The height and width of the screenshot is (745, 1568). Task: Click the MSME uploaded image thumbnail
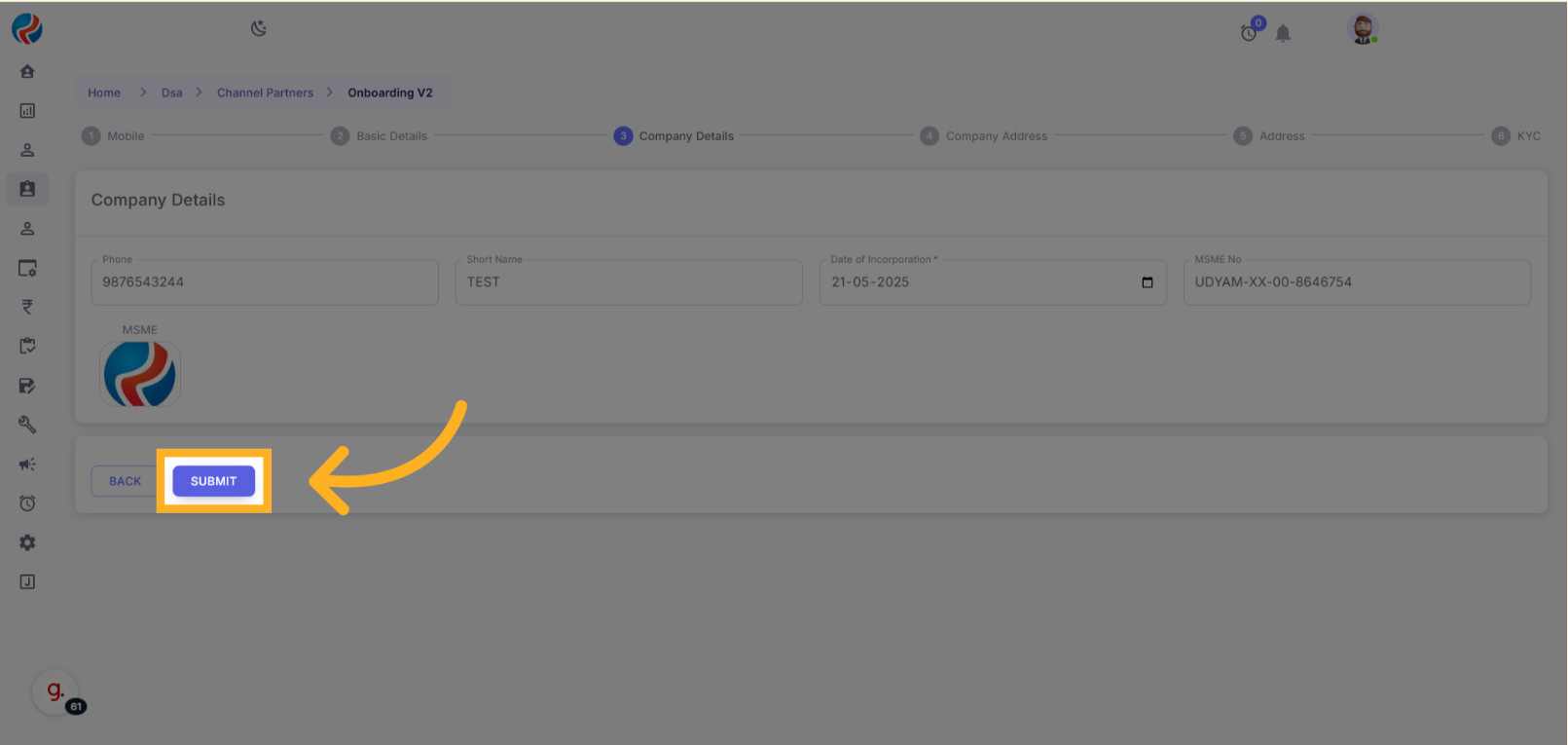140,374
